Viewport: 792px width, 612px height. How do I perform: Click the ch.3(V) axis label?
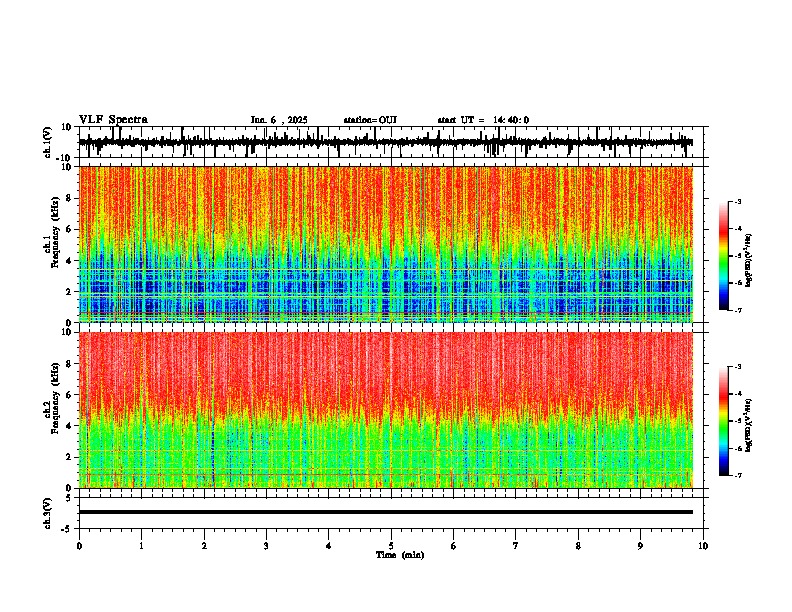(48, 513)
